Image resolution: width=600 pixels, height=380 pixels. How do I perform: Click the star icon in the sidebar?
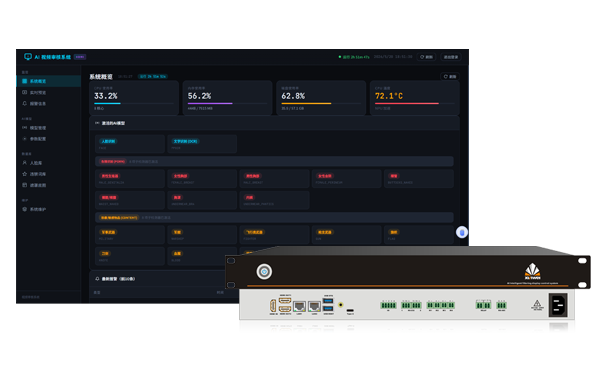pyautogui.click(x=24, y=174)
